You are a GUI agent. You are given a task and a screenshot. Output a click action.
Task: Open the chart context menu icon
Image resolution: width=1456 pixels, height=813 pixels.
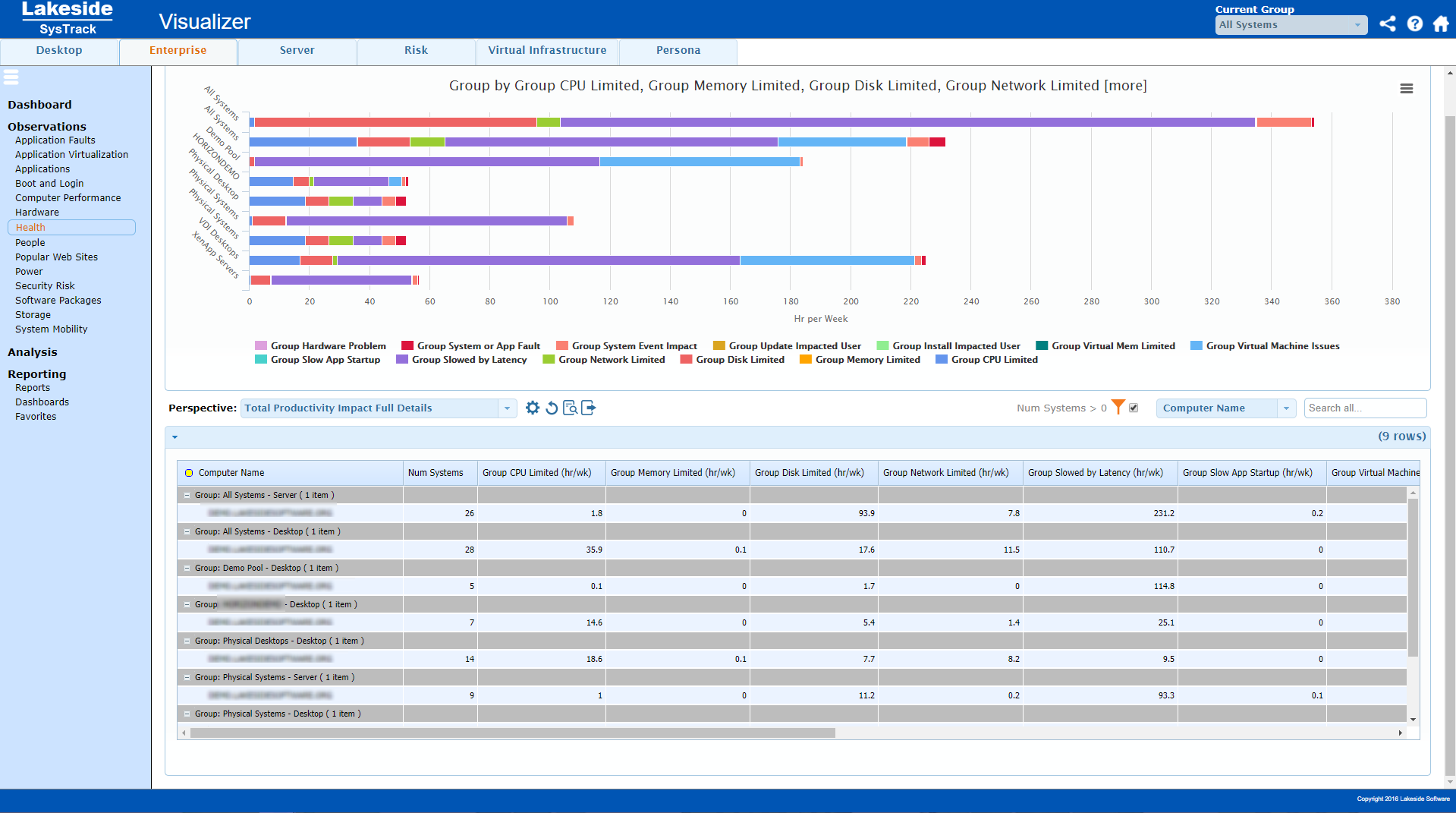(1406, 88)
